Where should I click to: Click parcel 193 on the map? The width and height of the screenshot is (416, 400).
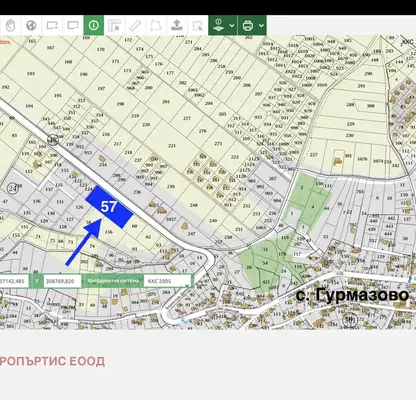(x=31, y=74)
